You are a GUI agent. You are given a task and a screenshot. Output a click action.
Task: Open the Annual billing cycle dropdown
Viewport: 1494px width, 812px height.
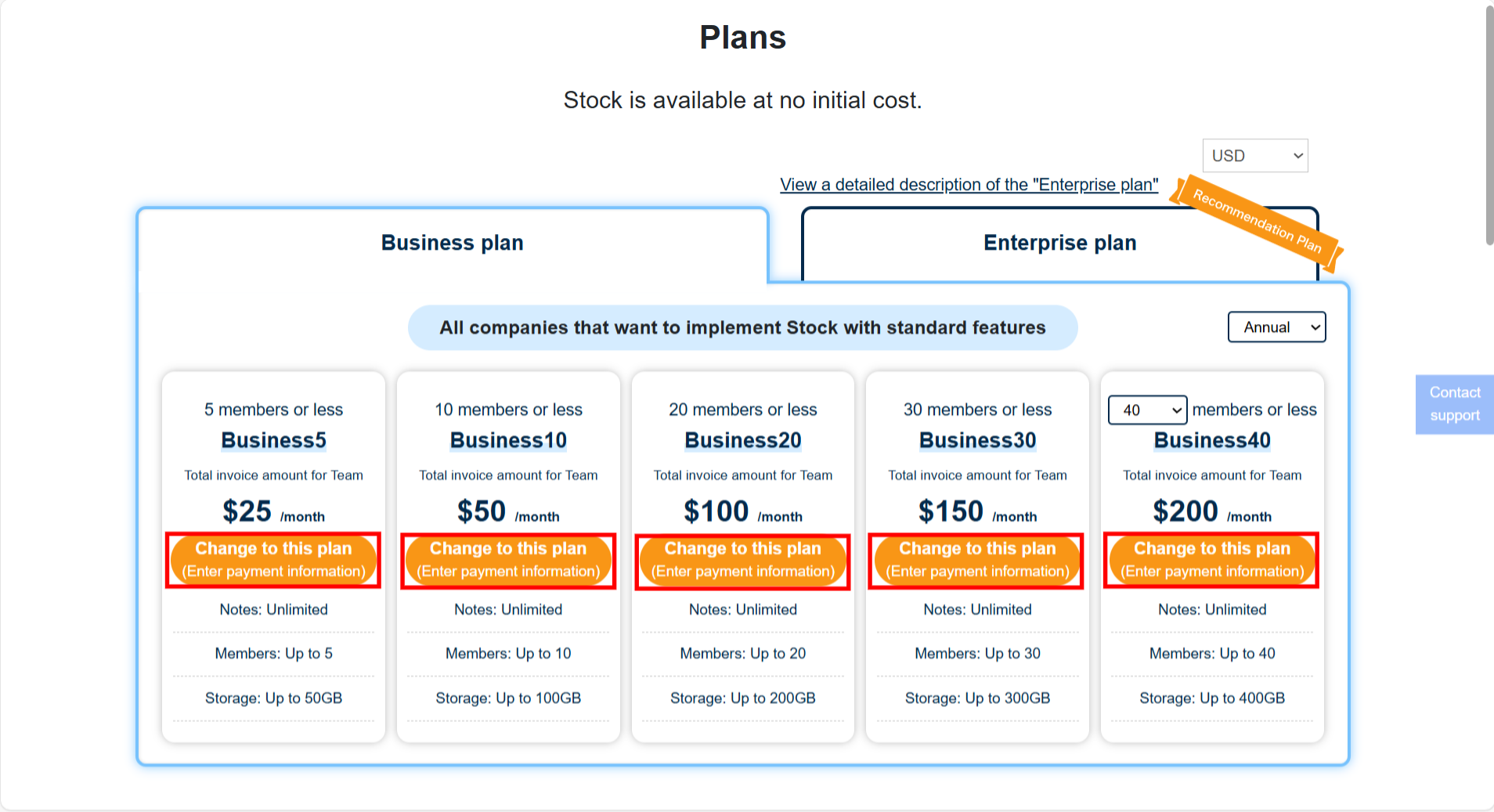pyautogui.click(x=1276, y=327)
